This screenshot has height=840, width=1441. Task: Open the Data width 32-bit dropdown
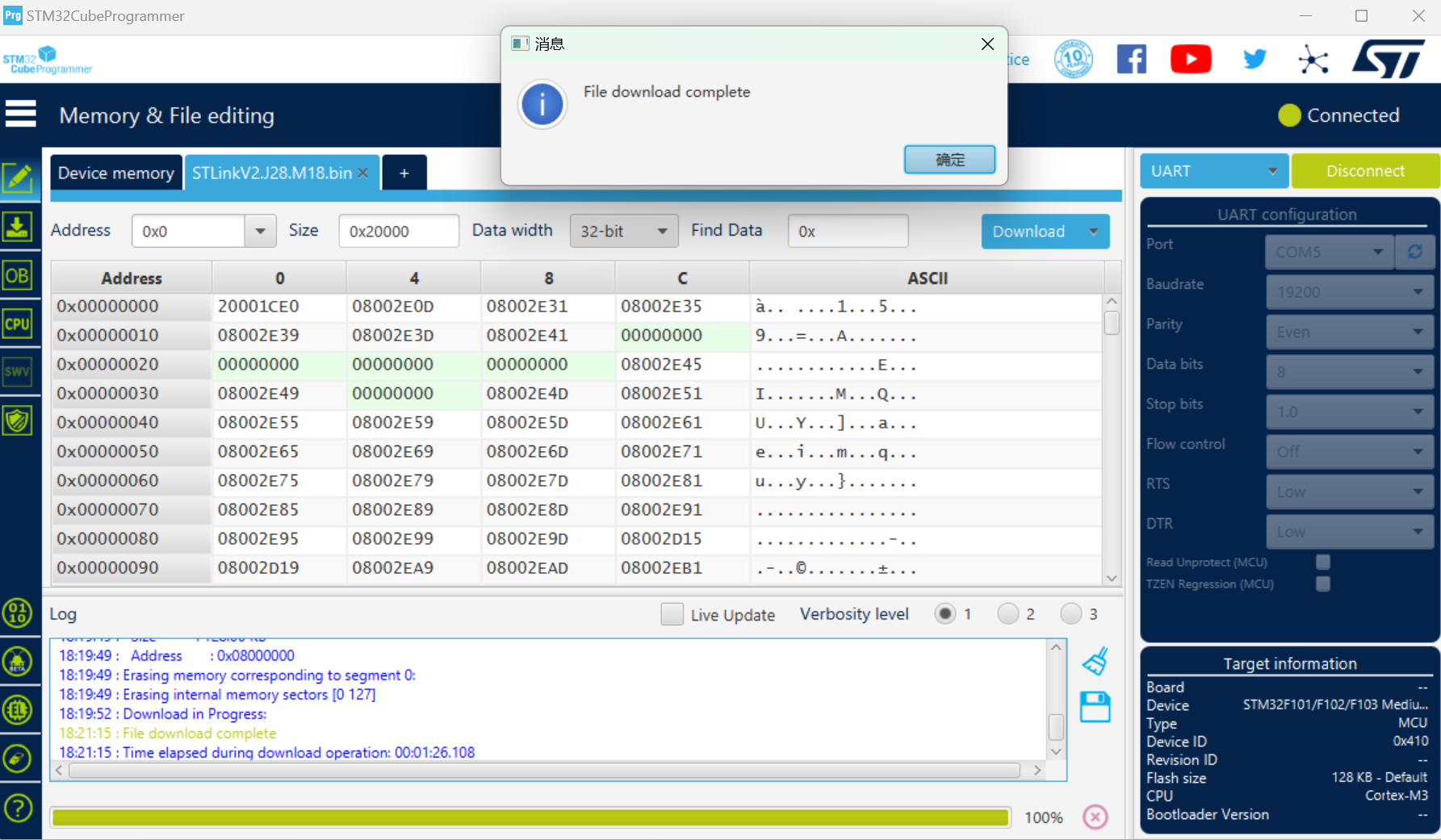(623, 231)
